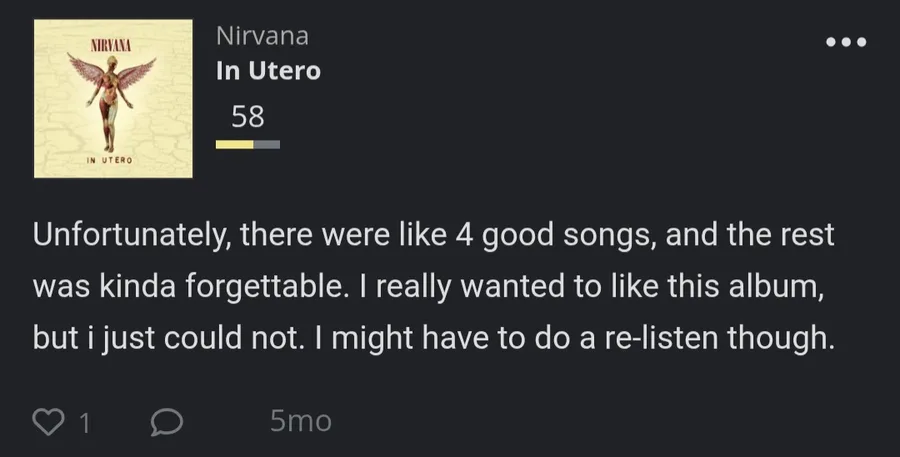Viewport: 900px width, 457px height.
Task: Open comments via the speech bubble icon
Action: click(x=167, y=422)
